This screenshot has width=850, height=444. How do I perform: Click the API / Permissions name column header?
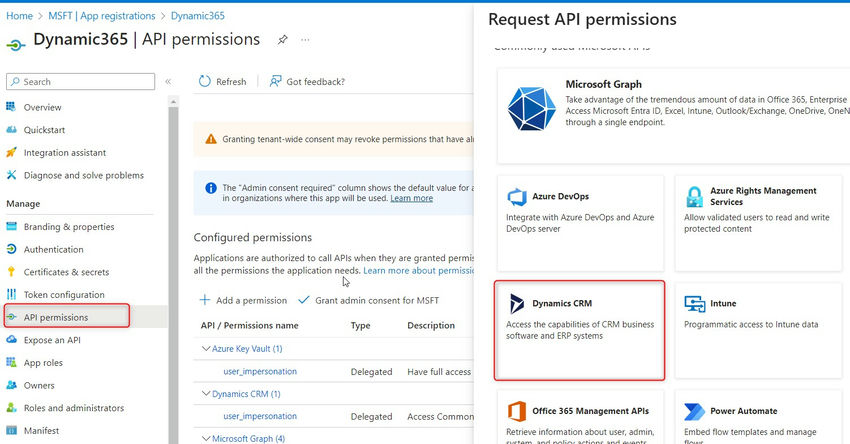click(249, 325)
